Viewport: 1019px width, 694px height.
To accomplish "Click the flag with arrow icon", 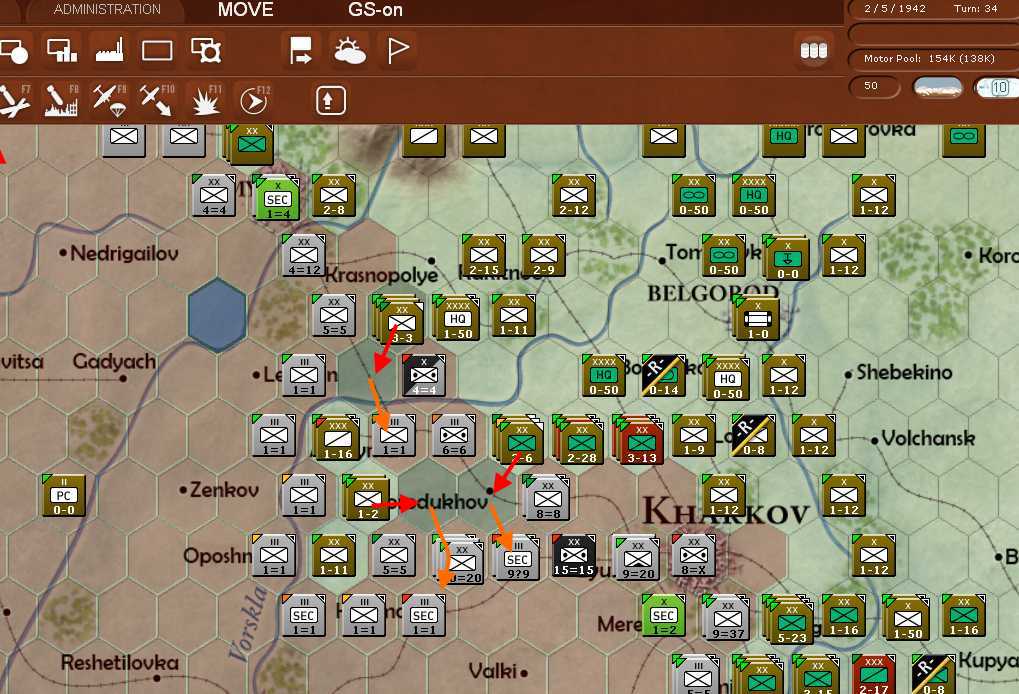I will (300, 50).
